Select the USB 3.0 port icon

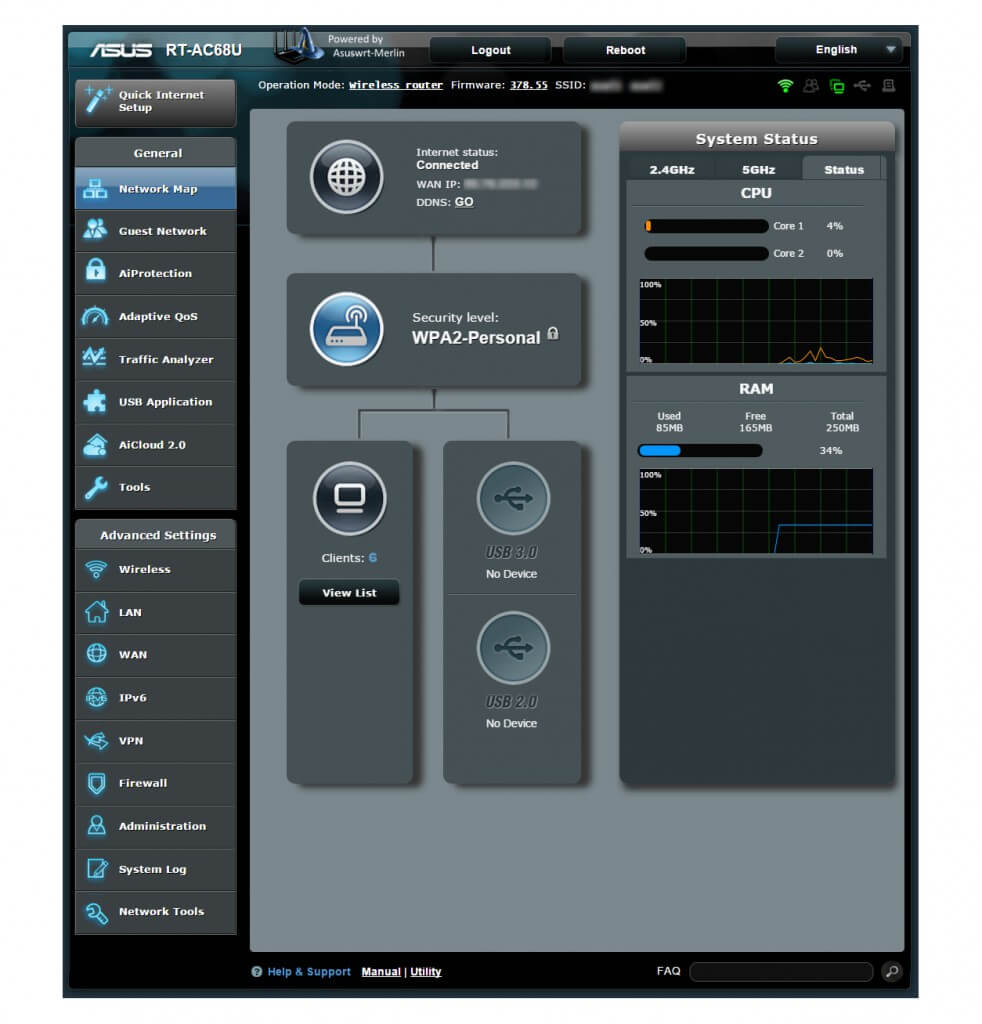point(513,498)
